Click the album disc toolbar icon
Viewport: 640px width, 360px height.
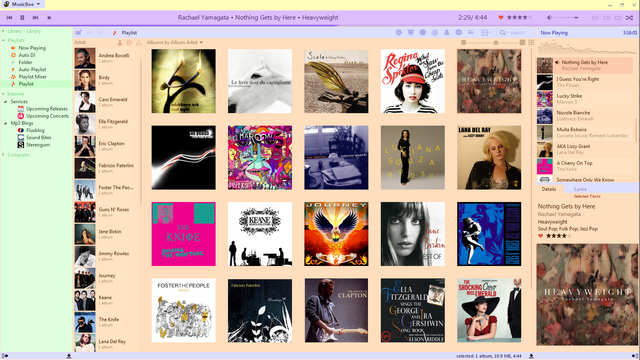coord(459,32)
